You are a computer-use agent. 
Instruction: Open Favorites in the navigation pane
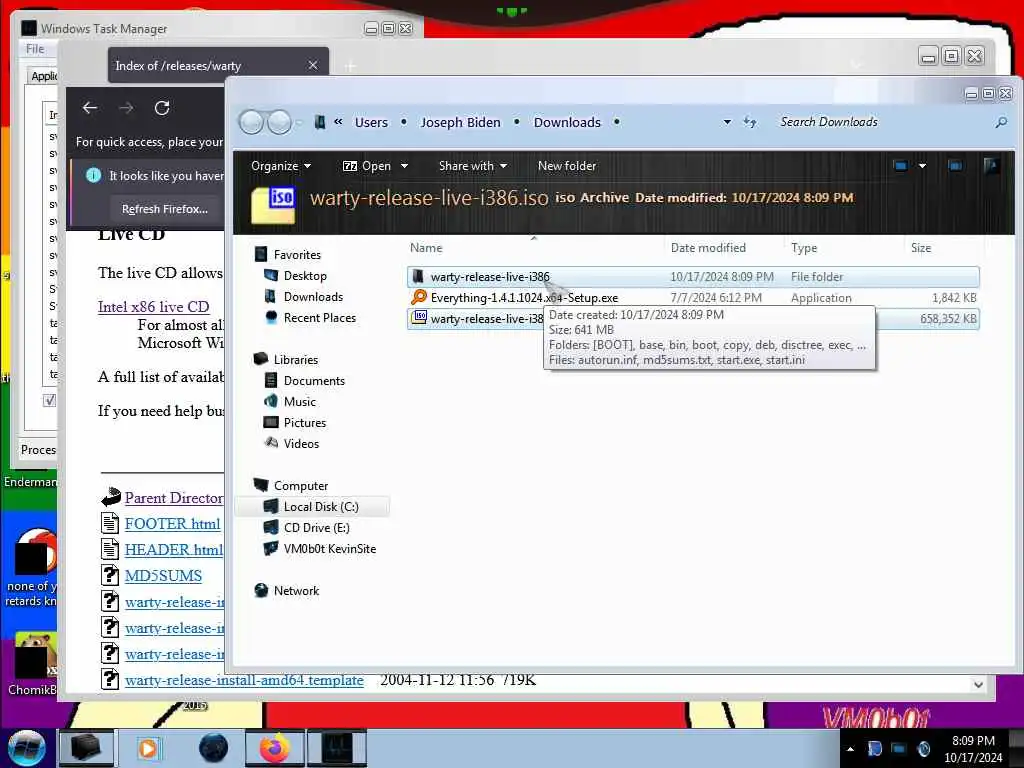coord(296,255)
